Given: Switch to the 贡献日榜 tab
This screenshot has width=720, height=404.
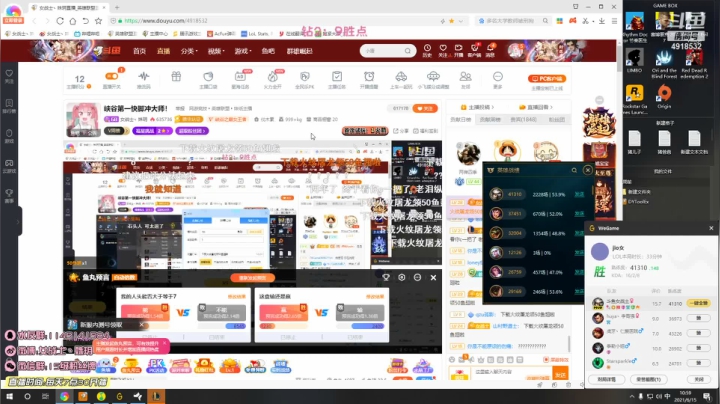Looking at the screenshot, I should 460,119.
